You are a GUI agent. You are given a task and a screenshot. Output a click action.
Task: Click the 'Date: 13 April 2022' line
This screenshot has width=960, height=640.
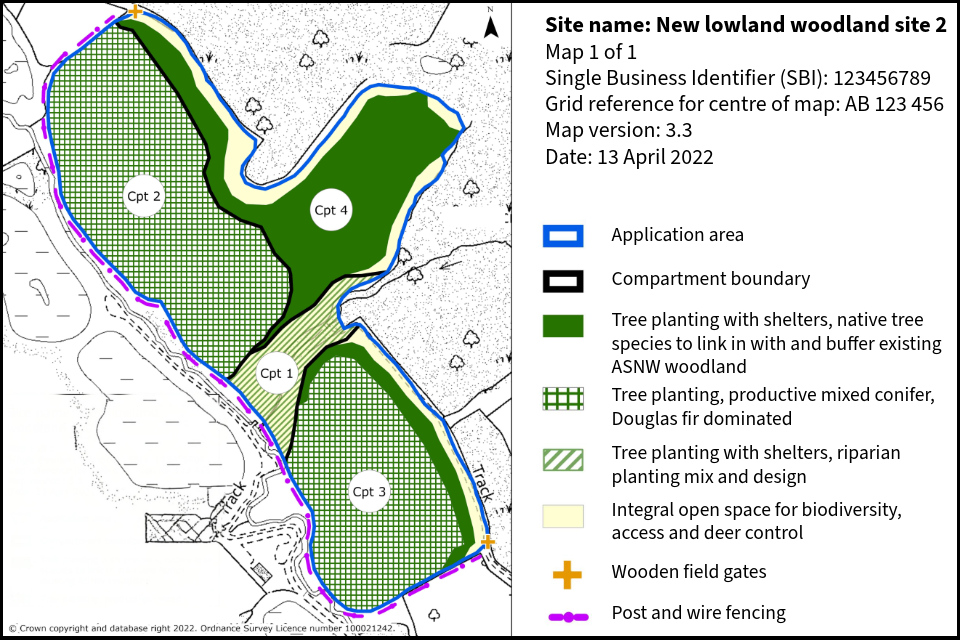tap(629, 157)
